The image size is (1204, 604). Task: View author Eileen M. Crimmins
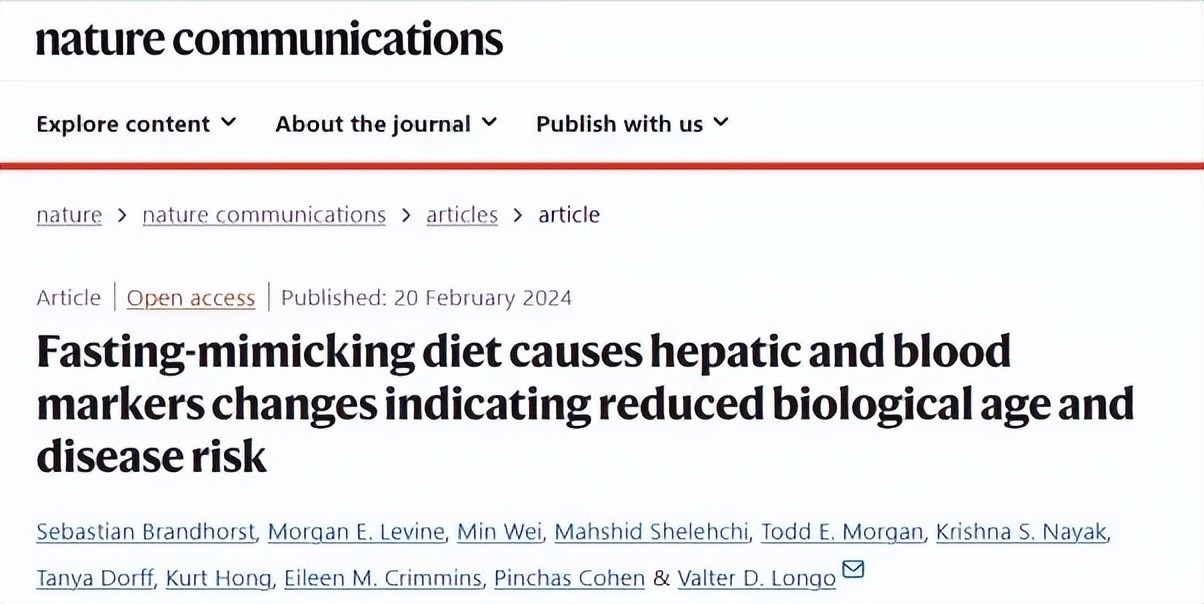click(370, 578)
